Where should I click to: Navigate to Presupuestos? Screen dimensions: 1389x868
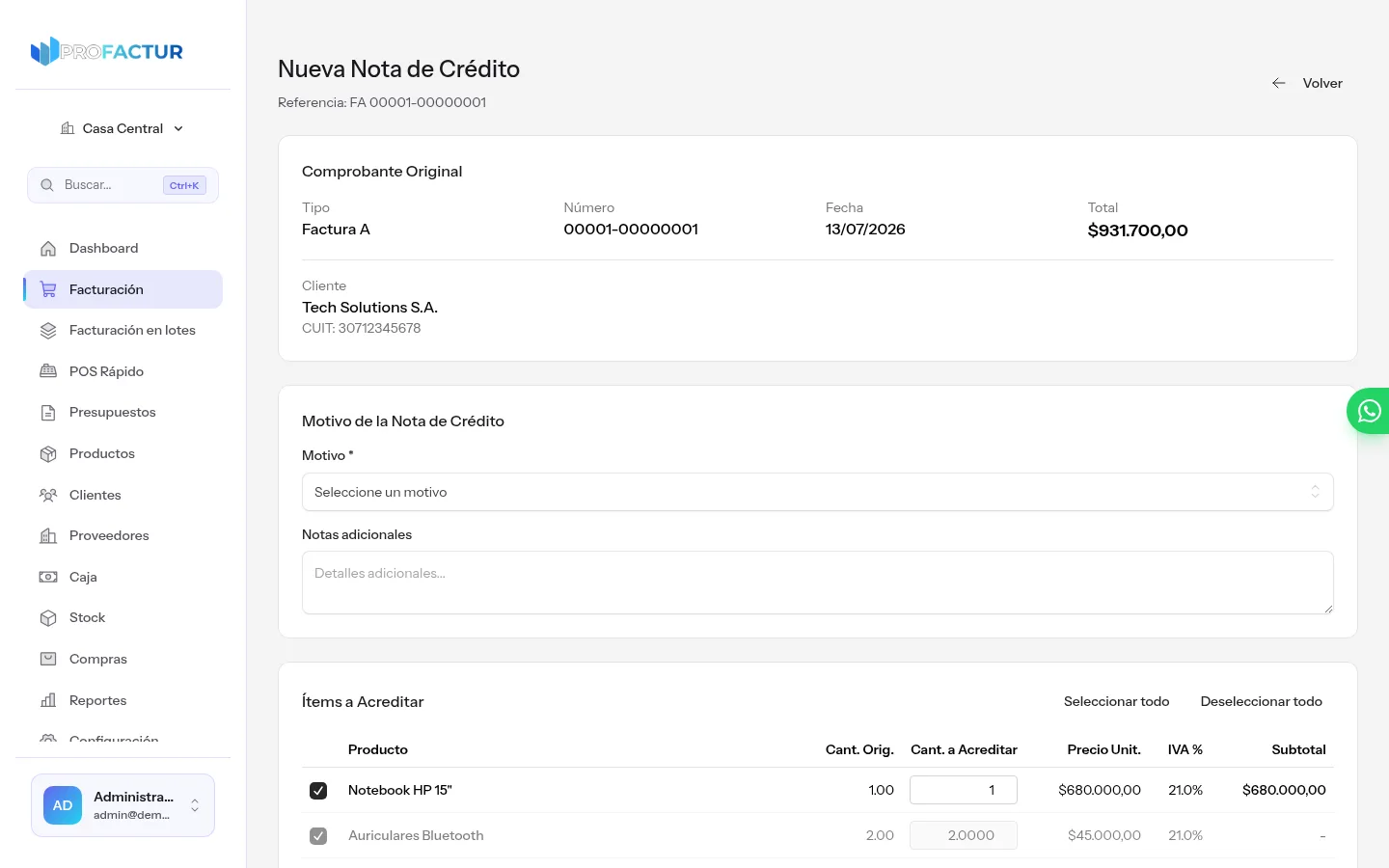[123, 413]
